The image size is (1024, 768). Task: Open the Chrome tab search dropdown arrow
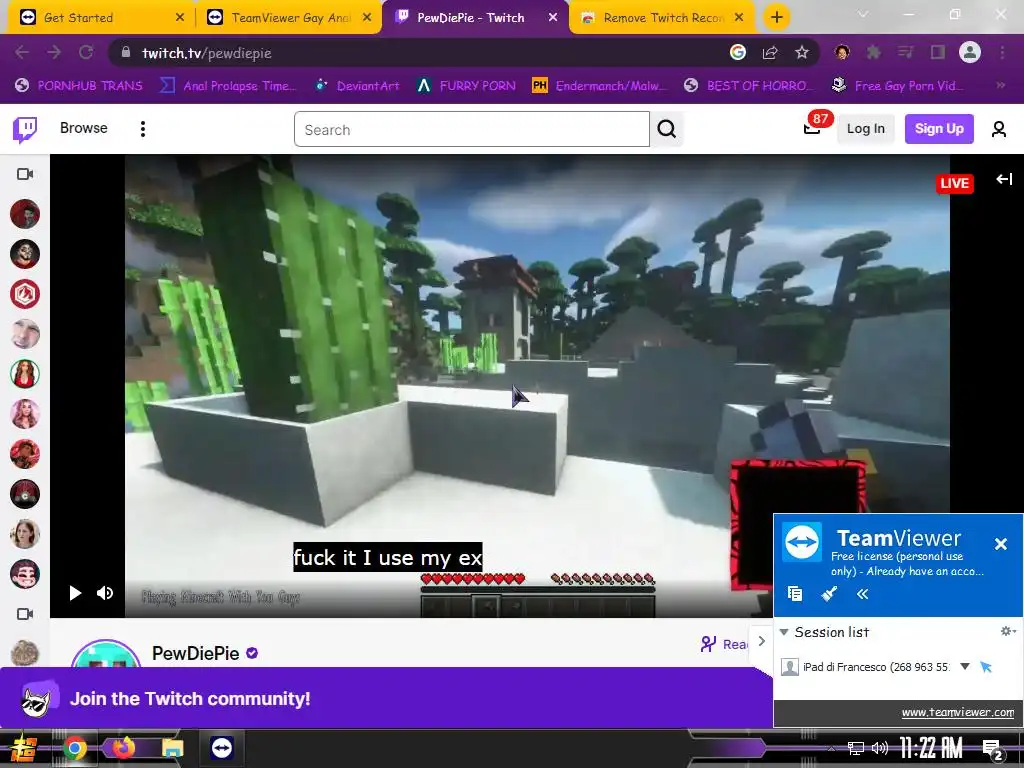[863, 14]
